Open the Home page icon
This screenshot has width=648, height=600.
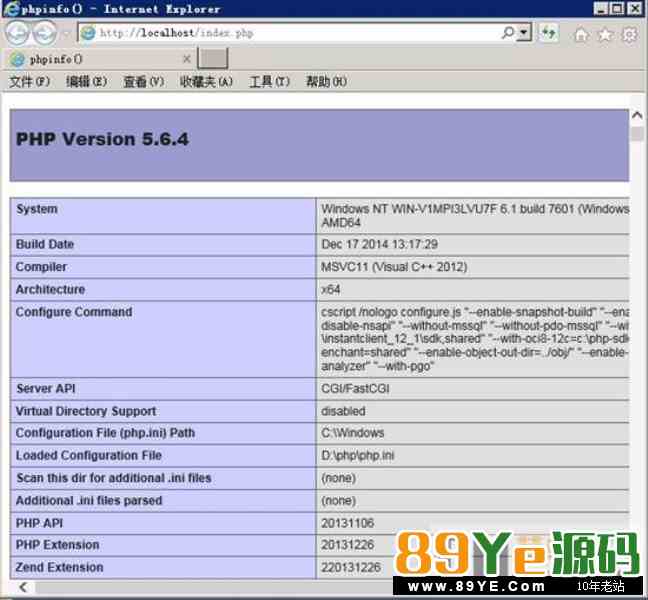click(x=581, y=35)
